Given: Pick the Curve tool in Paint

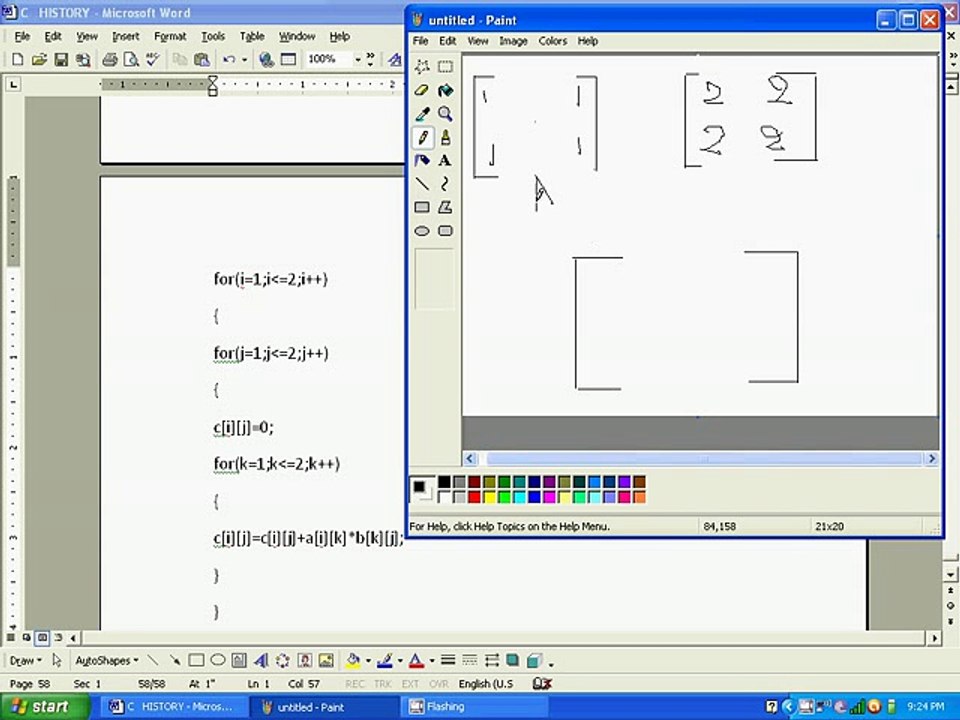Looking at the screenshot, I should 445,184.
